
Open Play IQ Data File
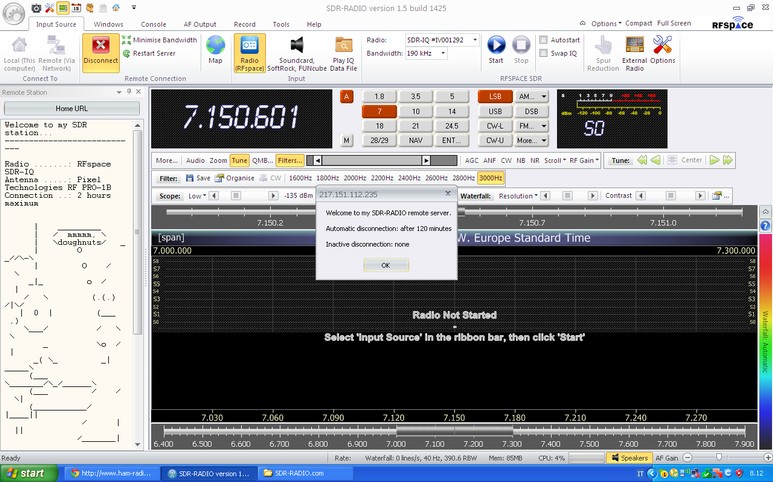click(x=343, y=46)
